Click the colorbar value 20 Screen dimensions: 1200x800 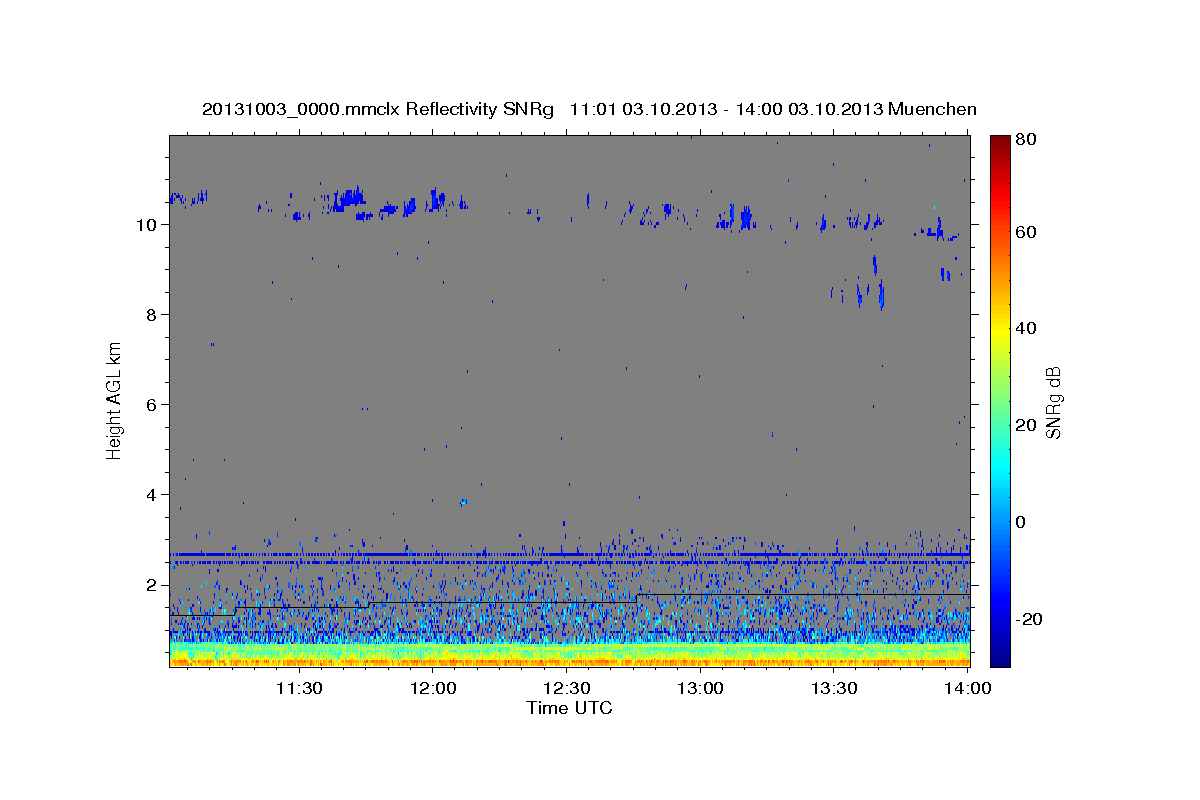click(x=1025, y=425)
